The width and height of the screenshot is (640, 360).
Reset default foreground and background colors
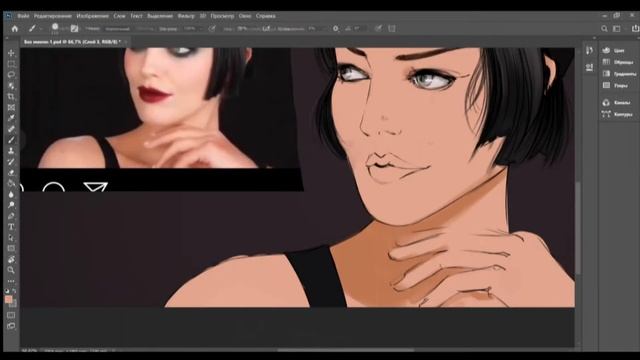[7, 291]
